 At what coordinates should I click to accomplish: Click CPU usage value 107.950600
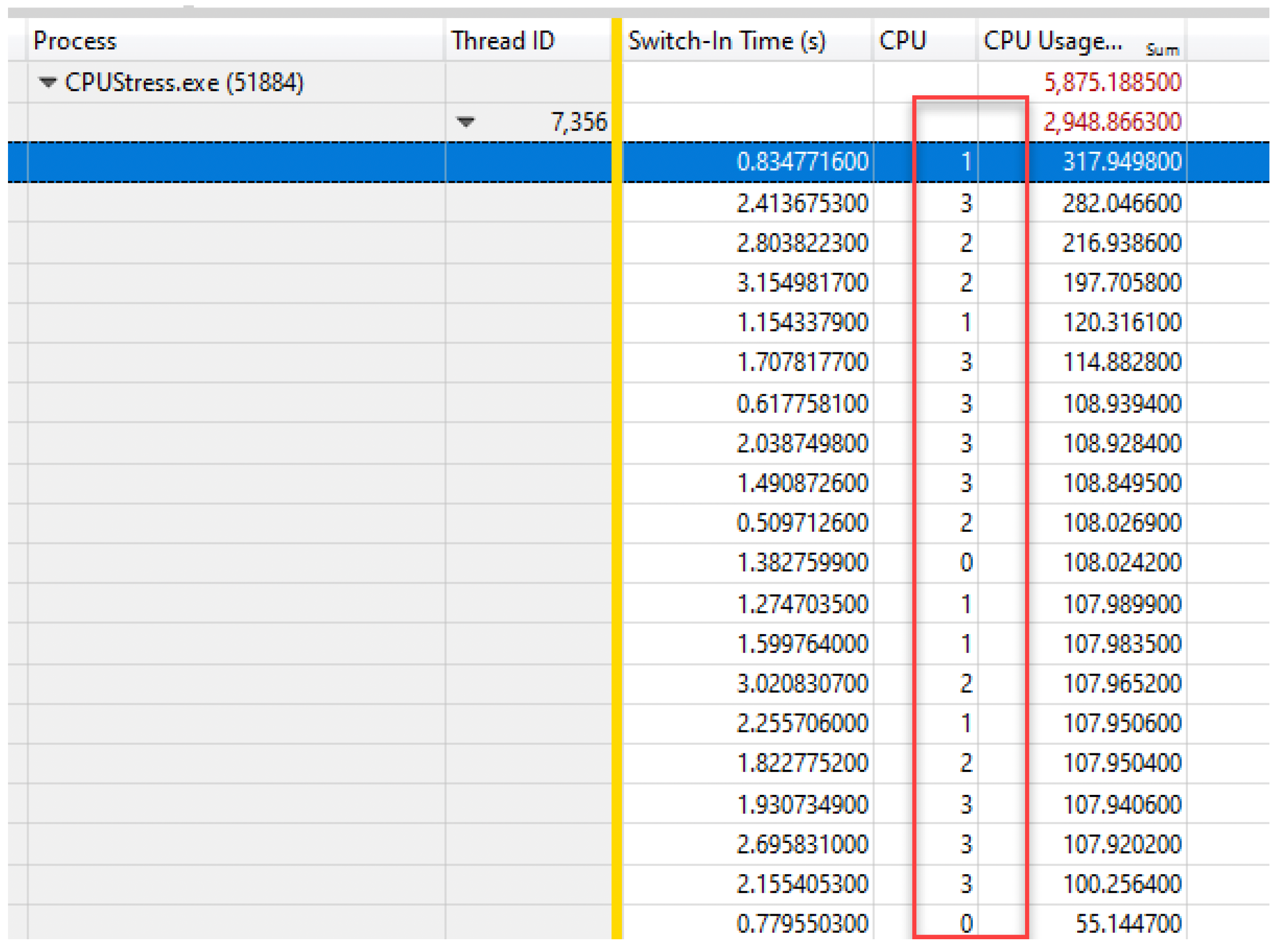(x=1122, y=723)
